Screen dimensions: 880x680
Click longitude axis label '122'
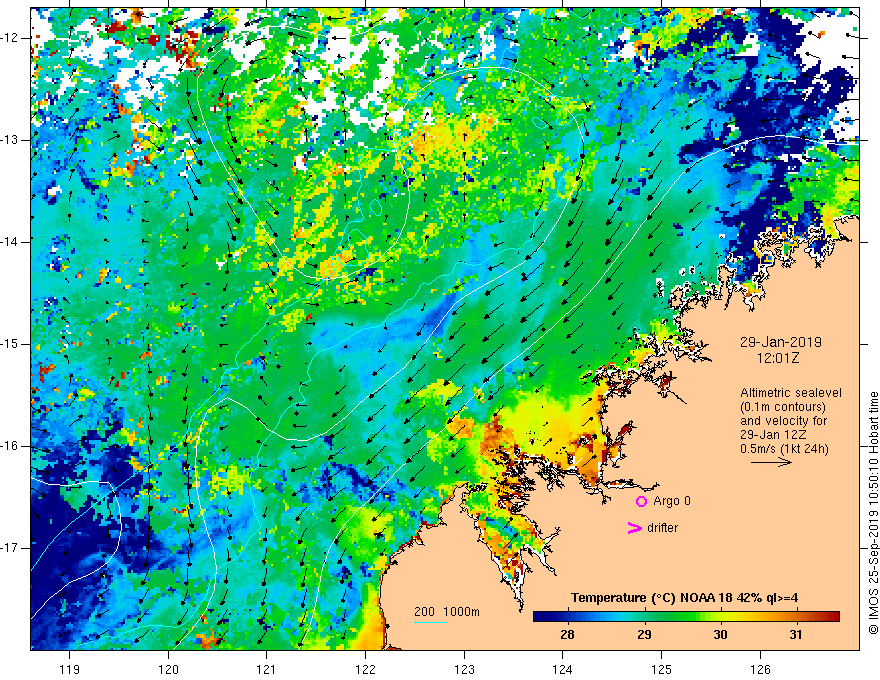(x=365, y=669)
